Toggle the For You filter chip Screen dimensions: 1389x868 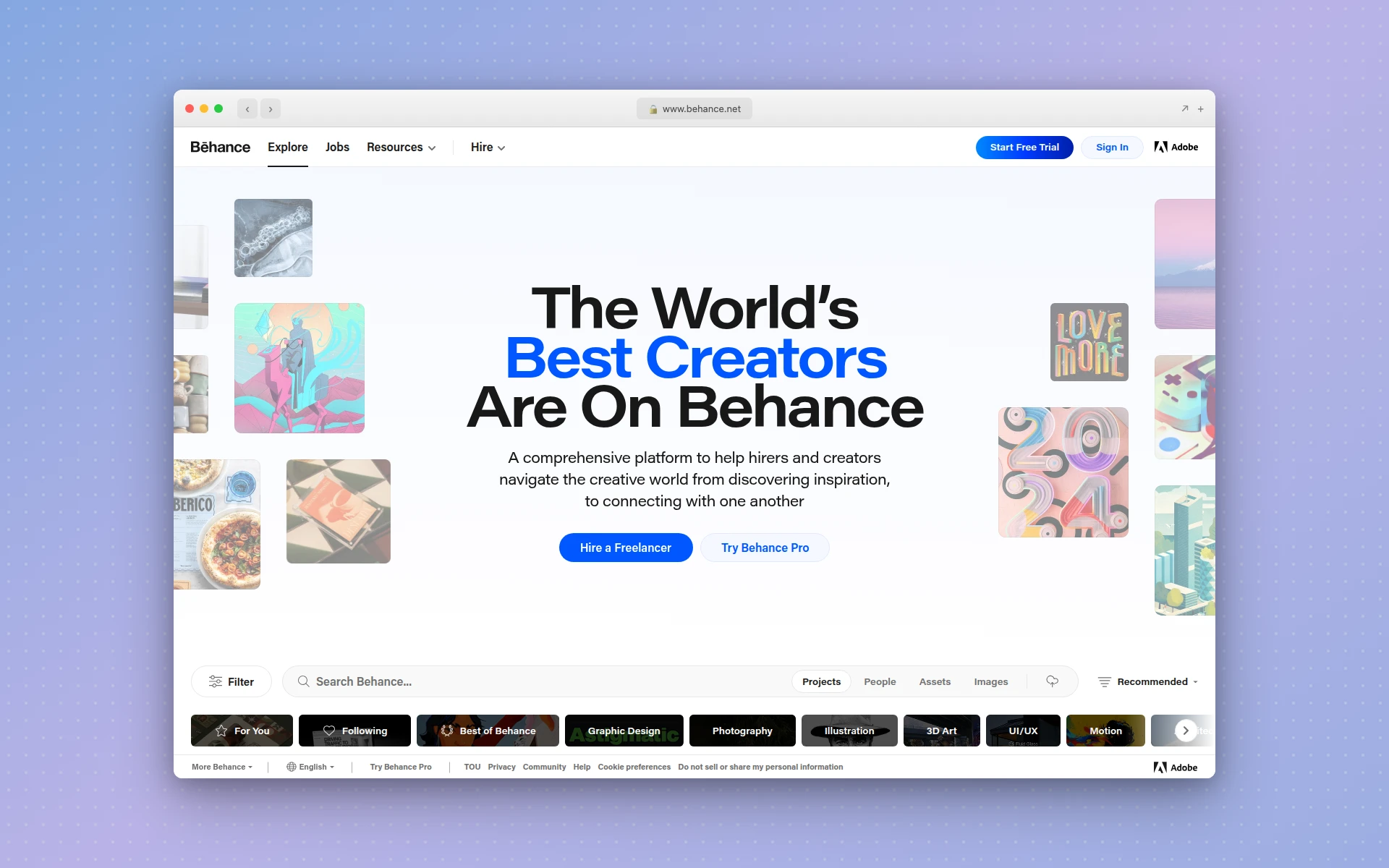pyautogui.click(x=242, y=731)
